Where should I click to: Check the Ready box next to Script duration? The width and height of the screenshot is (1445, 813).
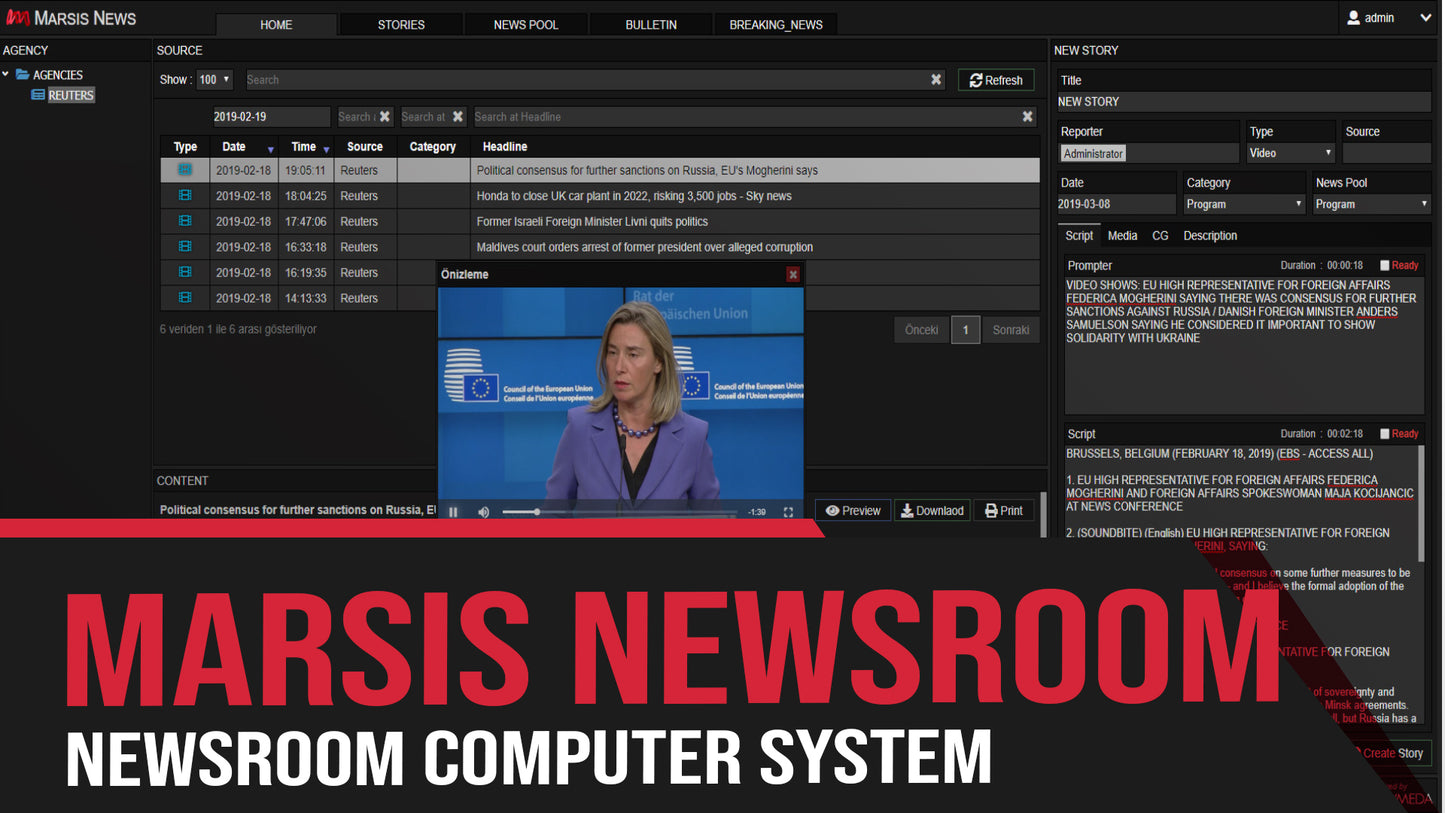click(x=1385, y=433)
